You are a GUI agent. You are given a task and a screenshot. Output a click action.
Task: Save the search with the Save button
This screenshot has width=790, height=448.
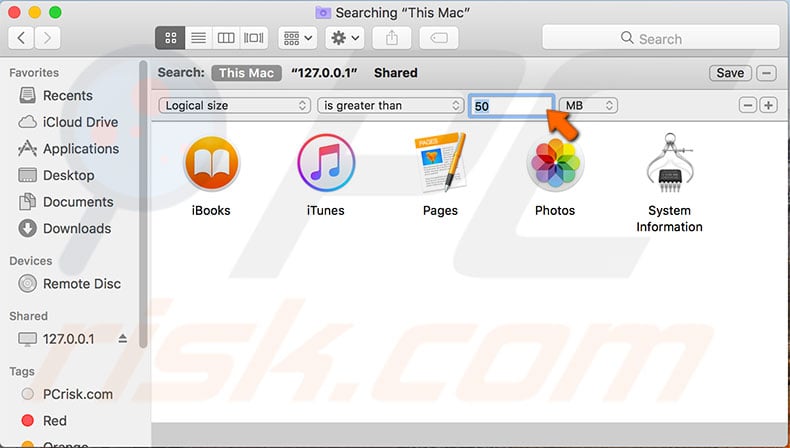(730, 73)
